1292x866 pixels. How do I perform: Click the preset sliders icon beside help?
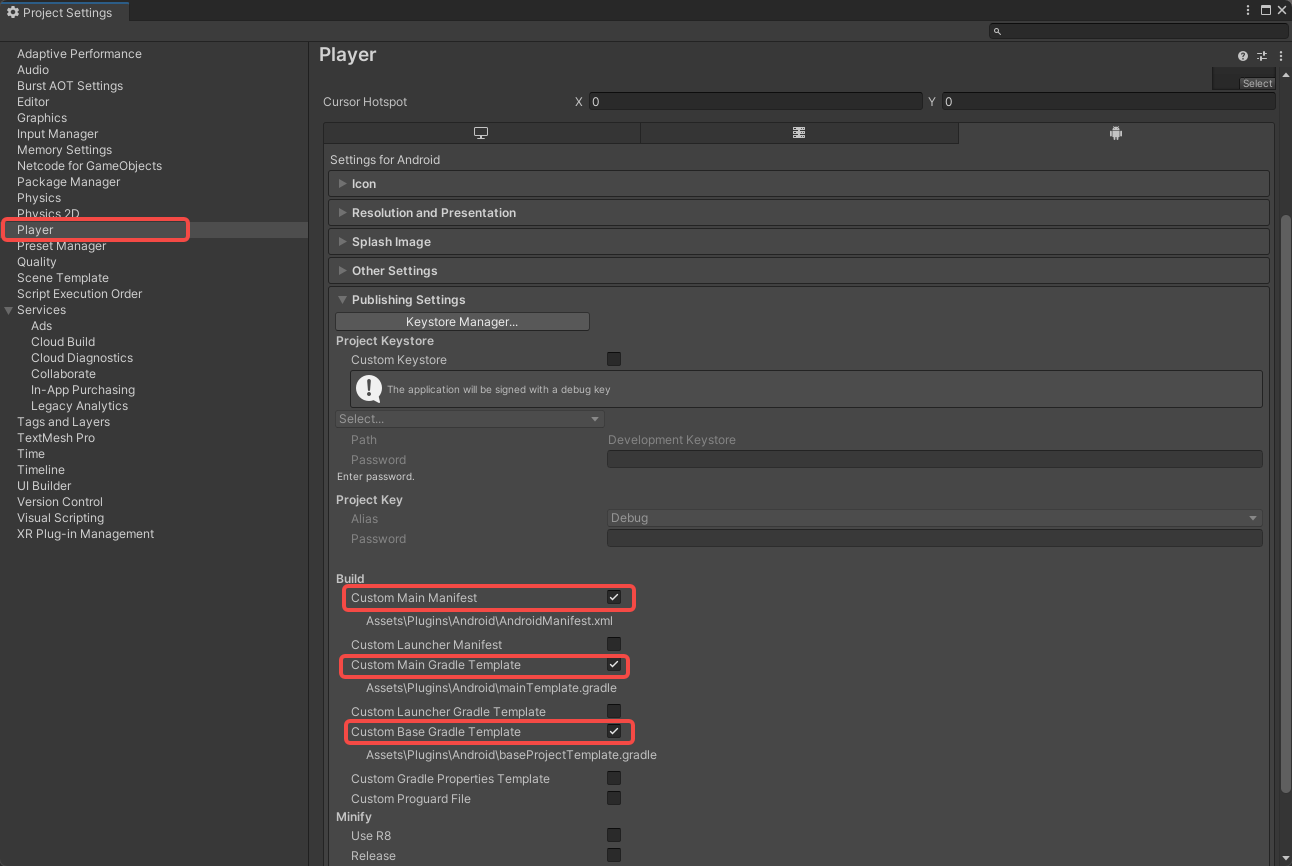click(x=1262, y=56)
